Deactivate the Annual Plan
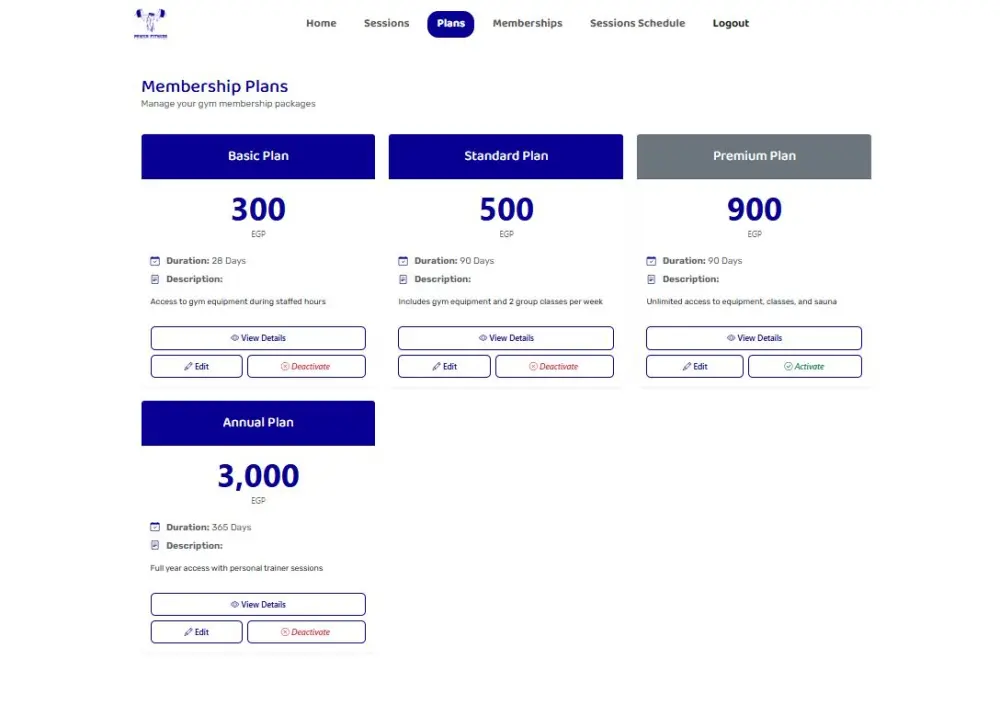 [x=306, y=631]
